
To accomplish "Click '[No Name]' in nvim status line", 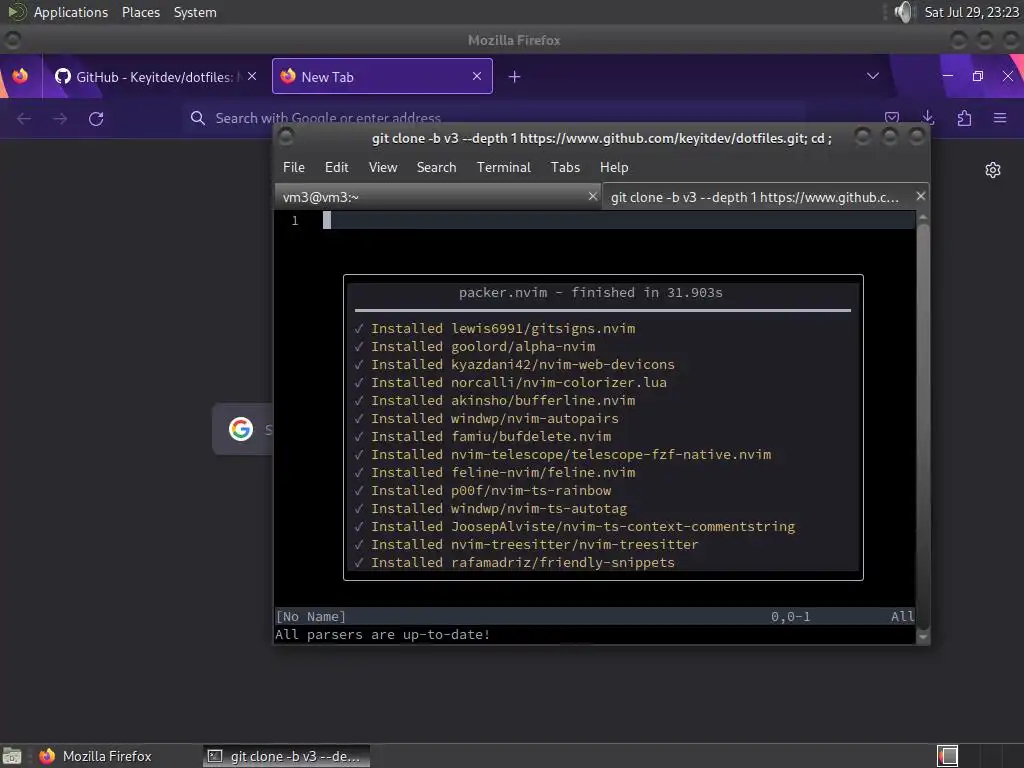I will pyautogui.click(x=311, y=616).
